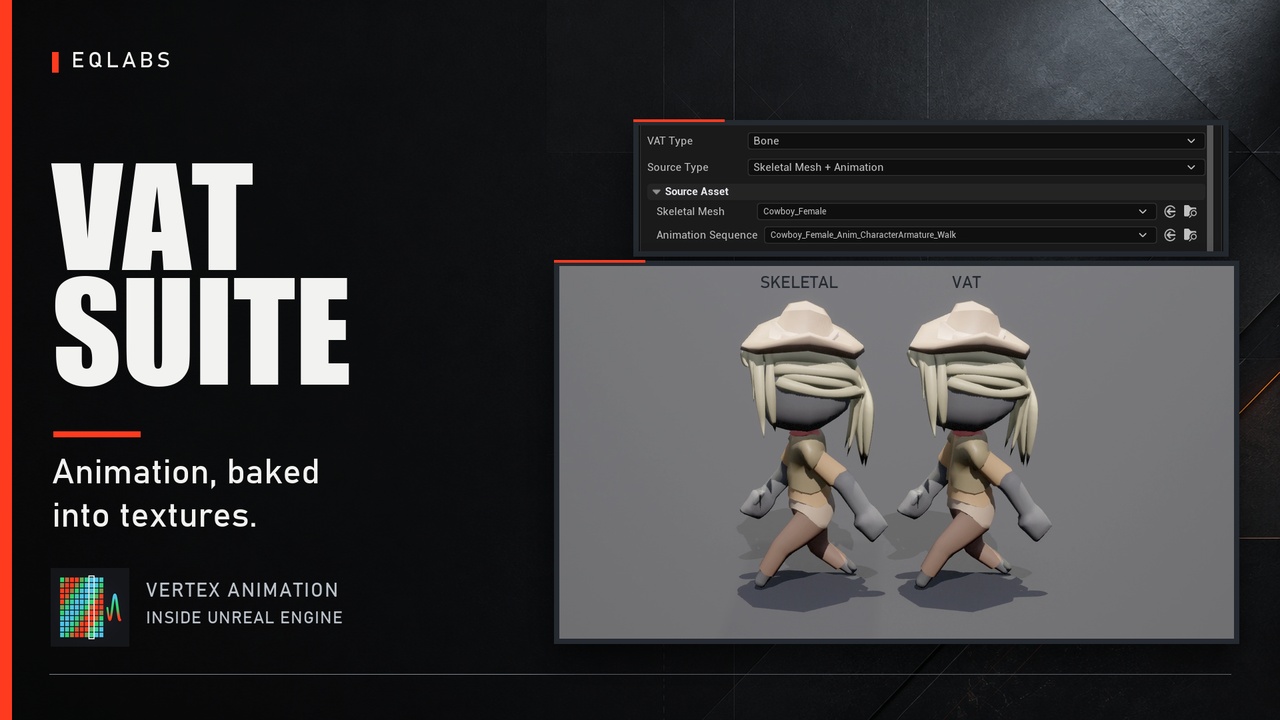Click the "EQLABS" brand text
This screenshot has width=1280, height=720.
pyautogui.click(x=121, y=61)
